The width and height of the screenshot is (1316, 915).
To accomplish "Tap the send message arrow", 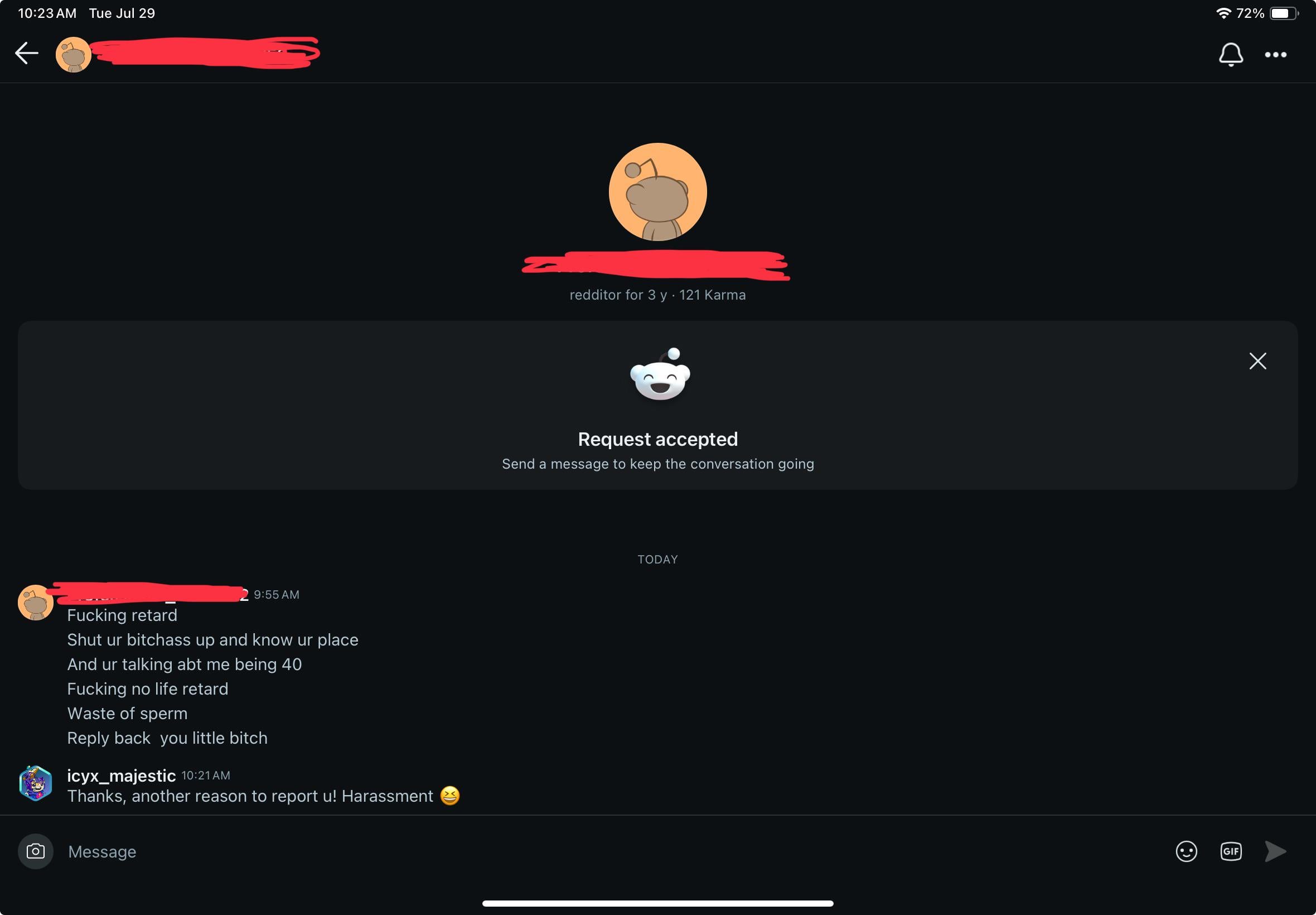I will click(1275, 851).
